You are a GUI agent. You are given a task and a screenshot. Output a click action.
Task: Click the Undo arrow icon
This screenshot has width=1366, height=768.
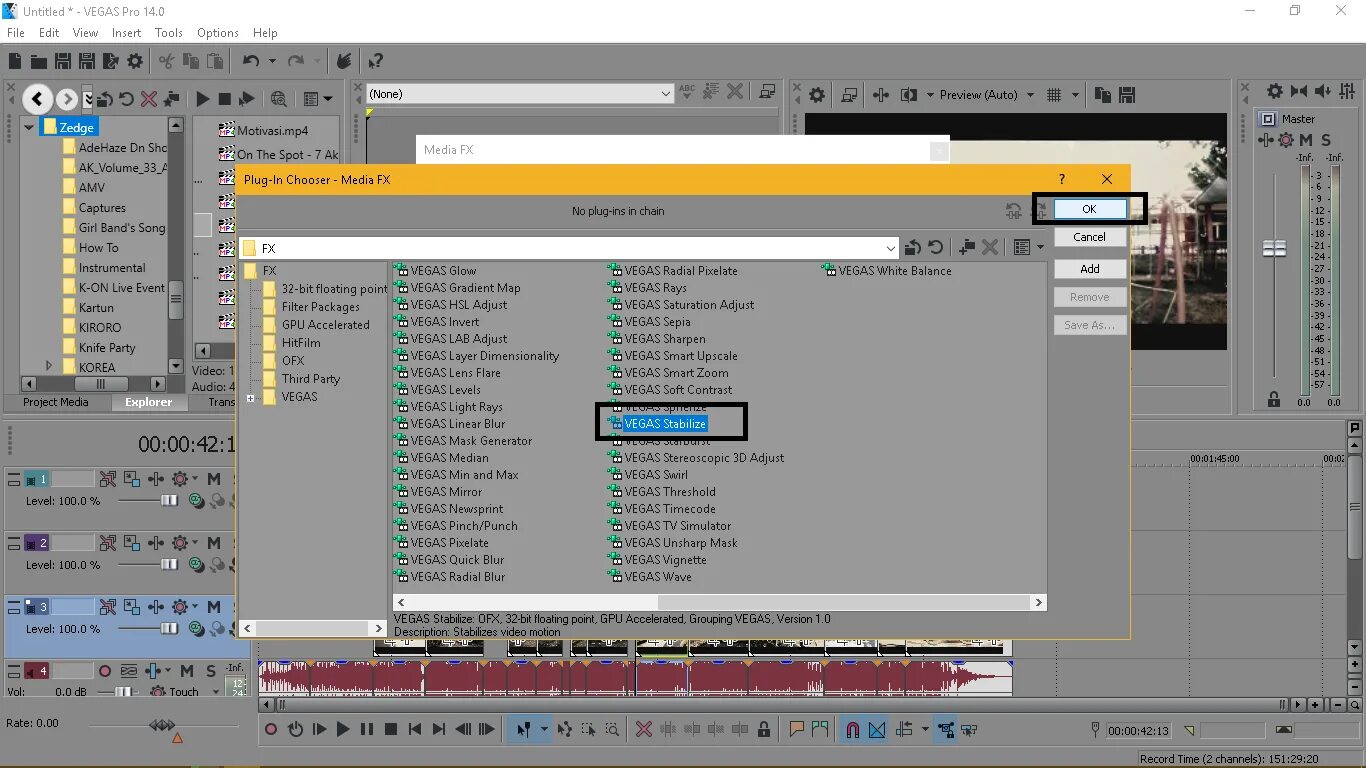click(251, 62)
